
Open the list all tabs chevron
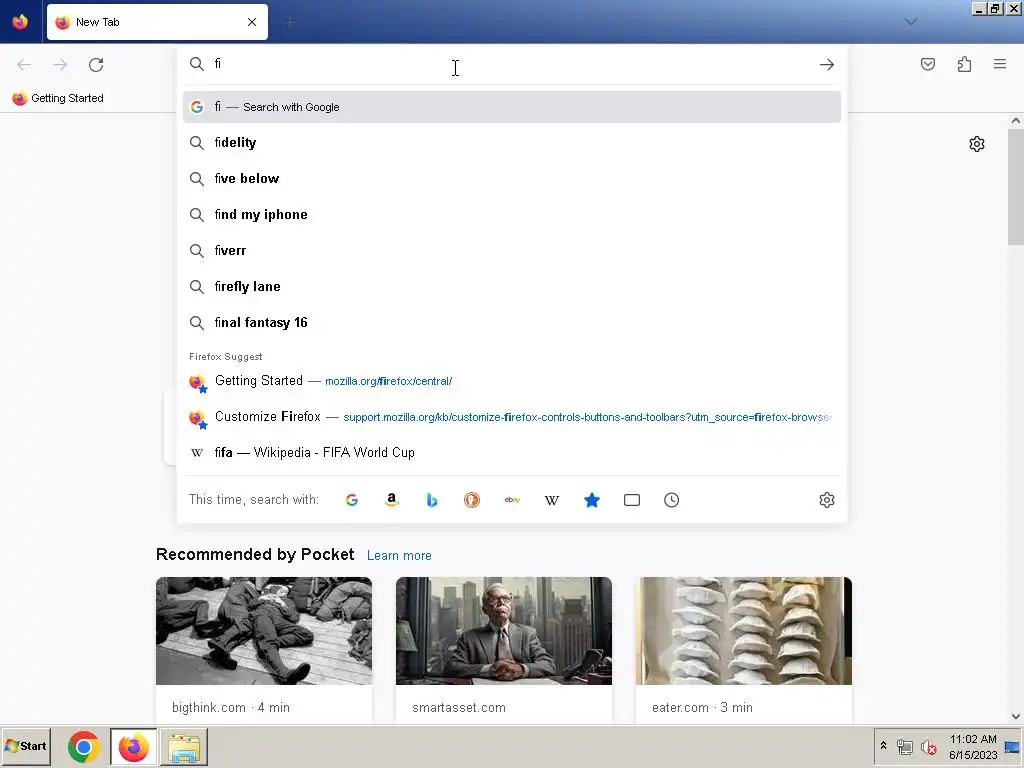point(910,22)
